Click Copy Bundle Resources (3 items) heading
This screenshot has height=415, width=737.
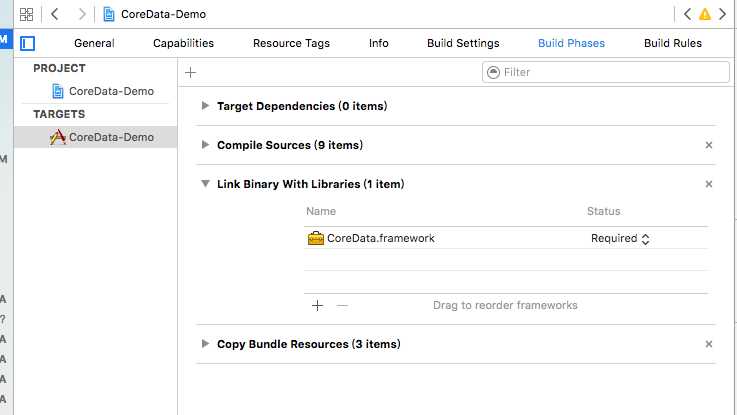(309, 344)
